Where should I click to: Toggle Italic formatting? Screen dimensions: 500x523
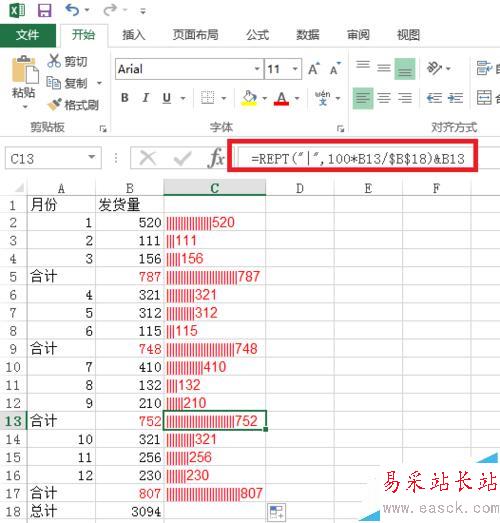click(x=145, y=98)
